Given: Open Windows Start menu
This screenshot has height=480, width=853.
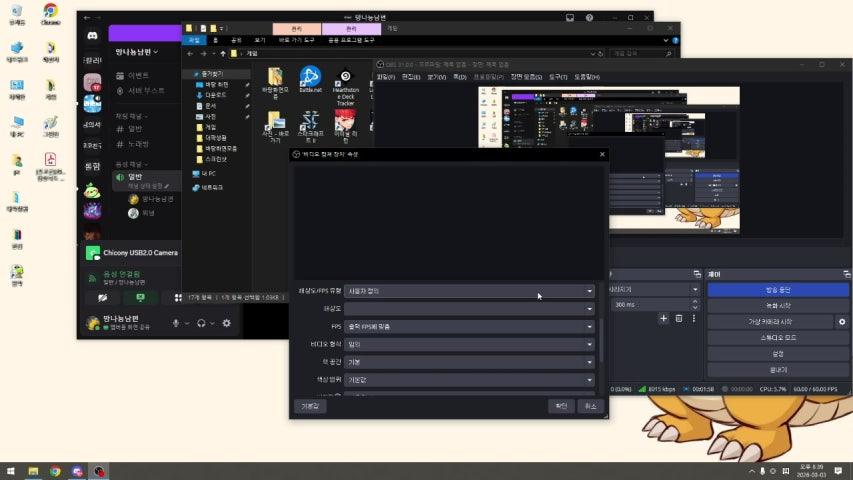Looking at the screenshot, I should point(10,471).
